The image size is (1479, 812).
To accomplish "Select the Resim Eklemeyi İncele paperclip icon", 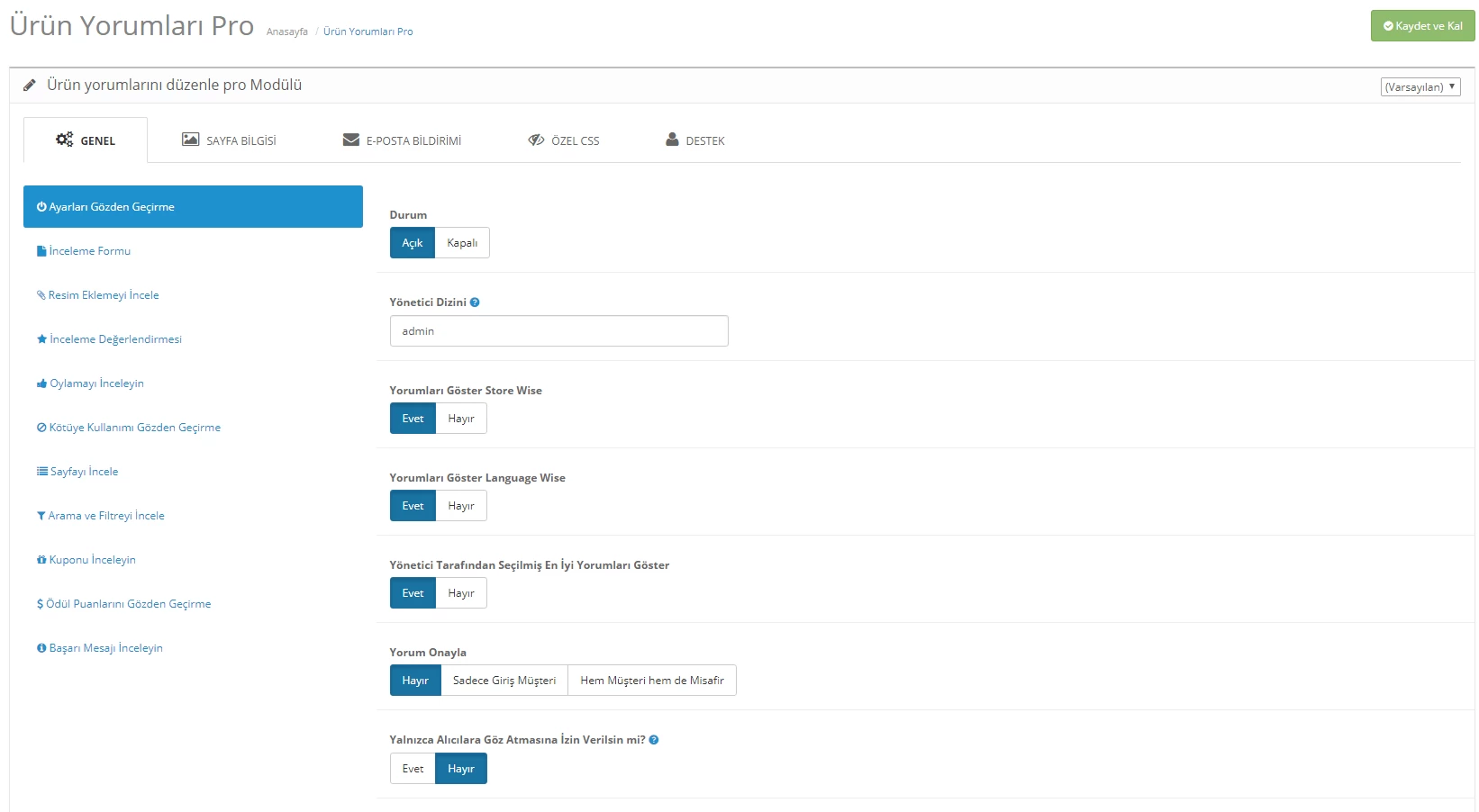I will tap(41, 294).
